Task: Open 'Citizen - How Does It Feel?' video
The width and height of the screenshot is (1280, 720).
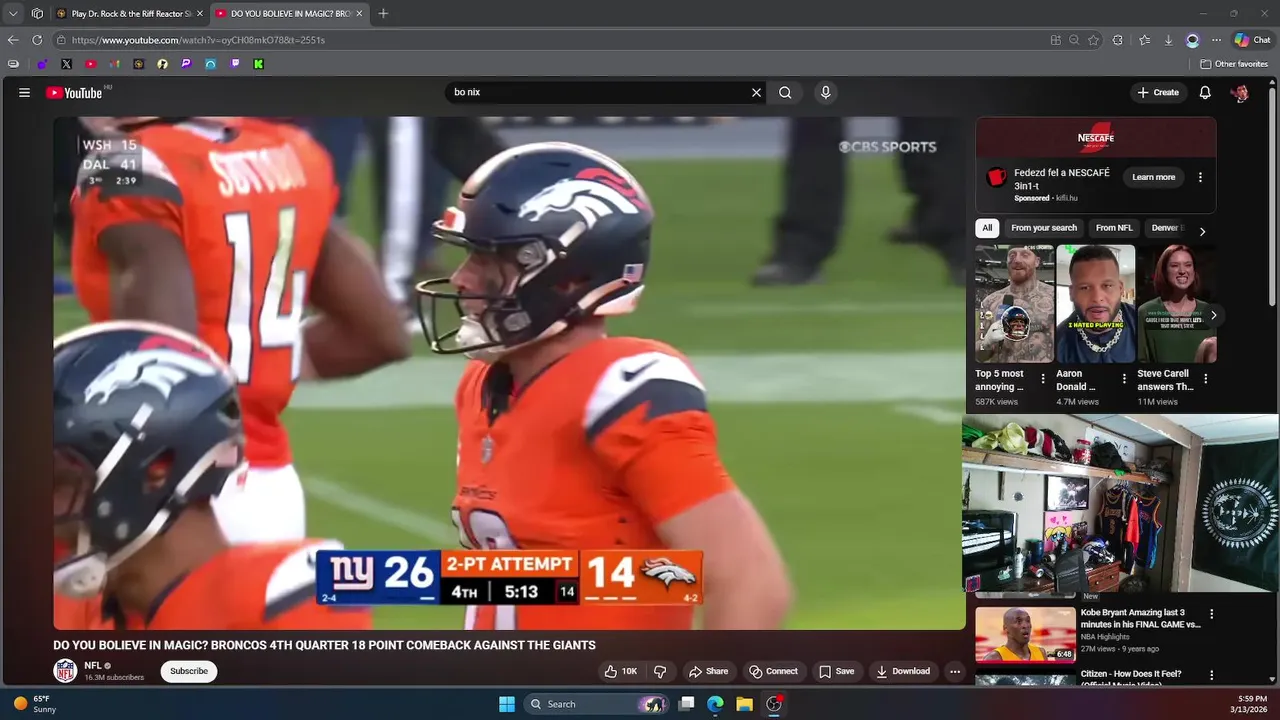Action: (1130, 674)
